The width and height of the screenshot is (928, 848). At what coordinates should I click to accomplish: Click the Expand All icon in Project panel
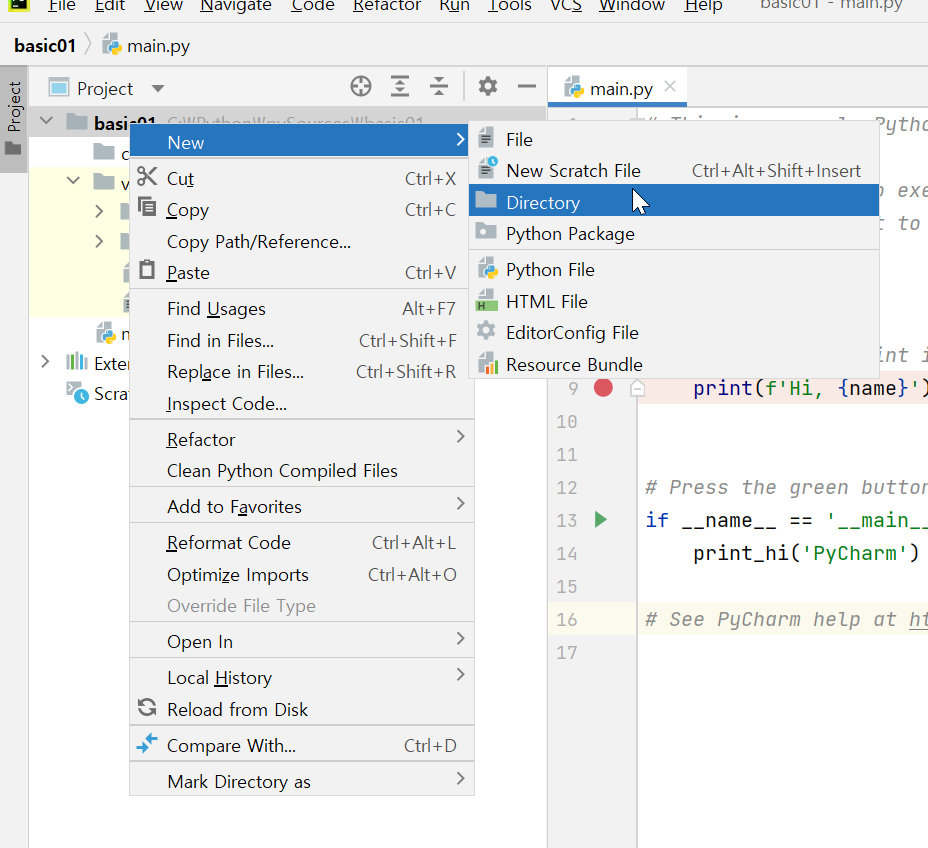pos(400,86)
